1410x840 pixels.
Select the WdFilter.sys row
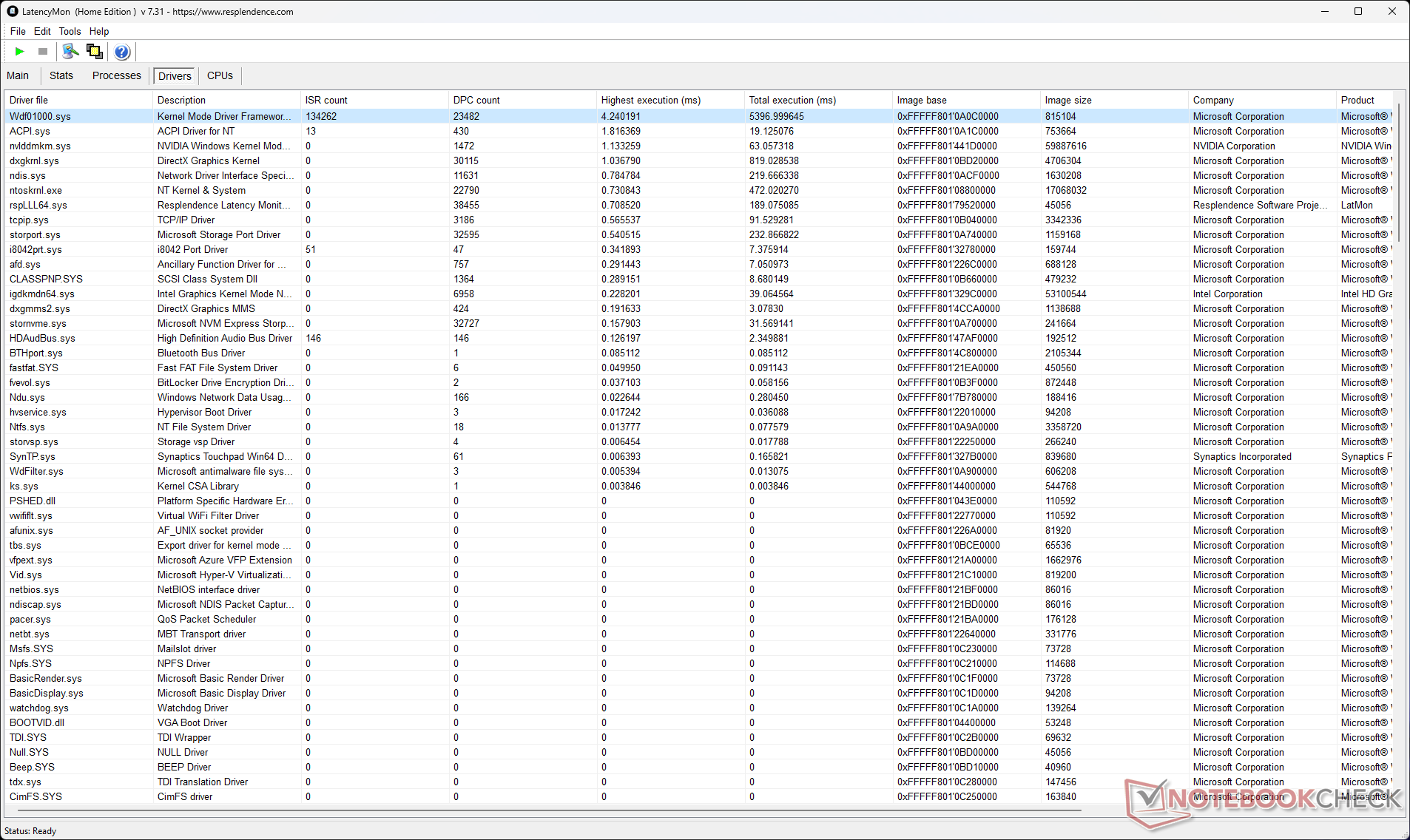click(x=699, y=471)
